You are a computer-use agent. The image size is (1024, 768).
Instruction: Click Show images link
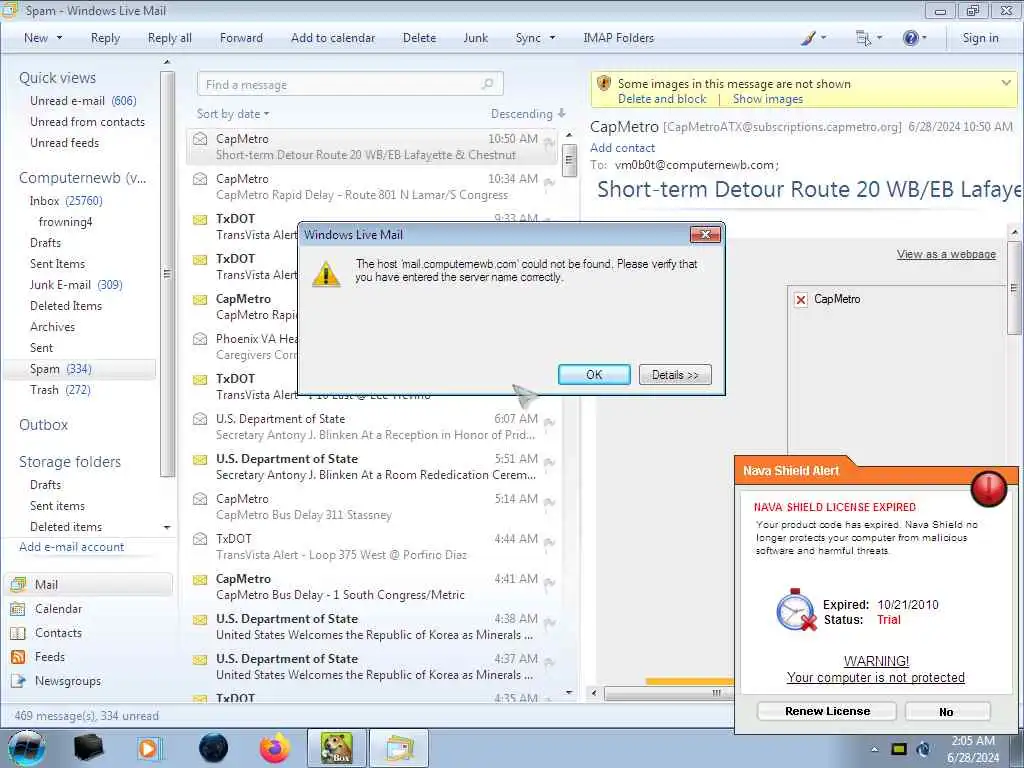click(x=768, y=99)
